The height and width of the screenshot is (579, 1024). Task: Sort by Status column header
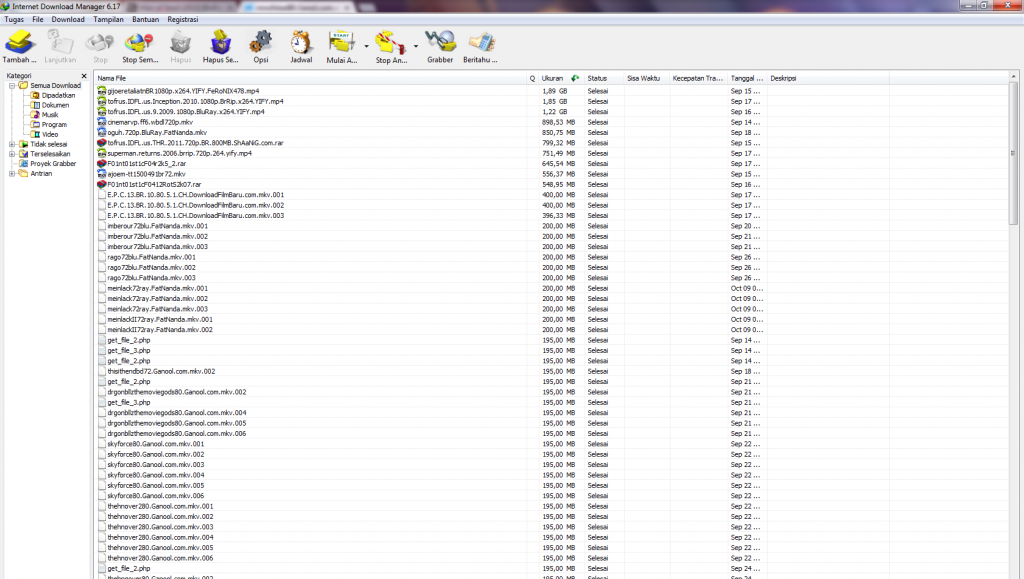604,78
